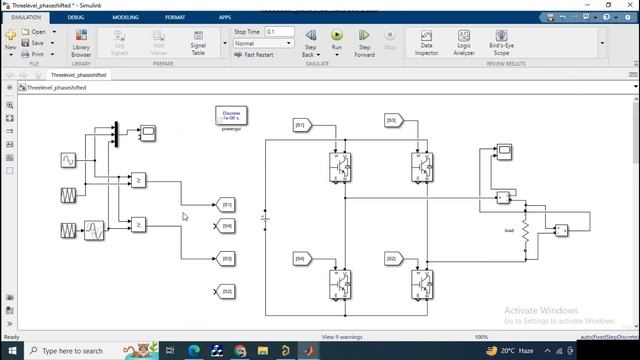
Task: Click the MATLAB icon in the taskbar
Action: (309, 351)
